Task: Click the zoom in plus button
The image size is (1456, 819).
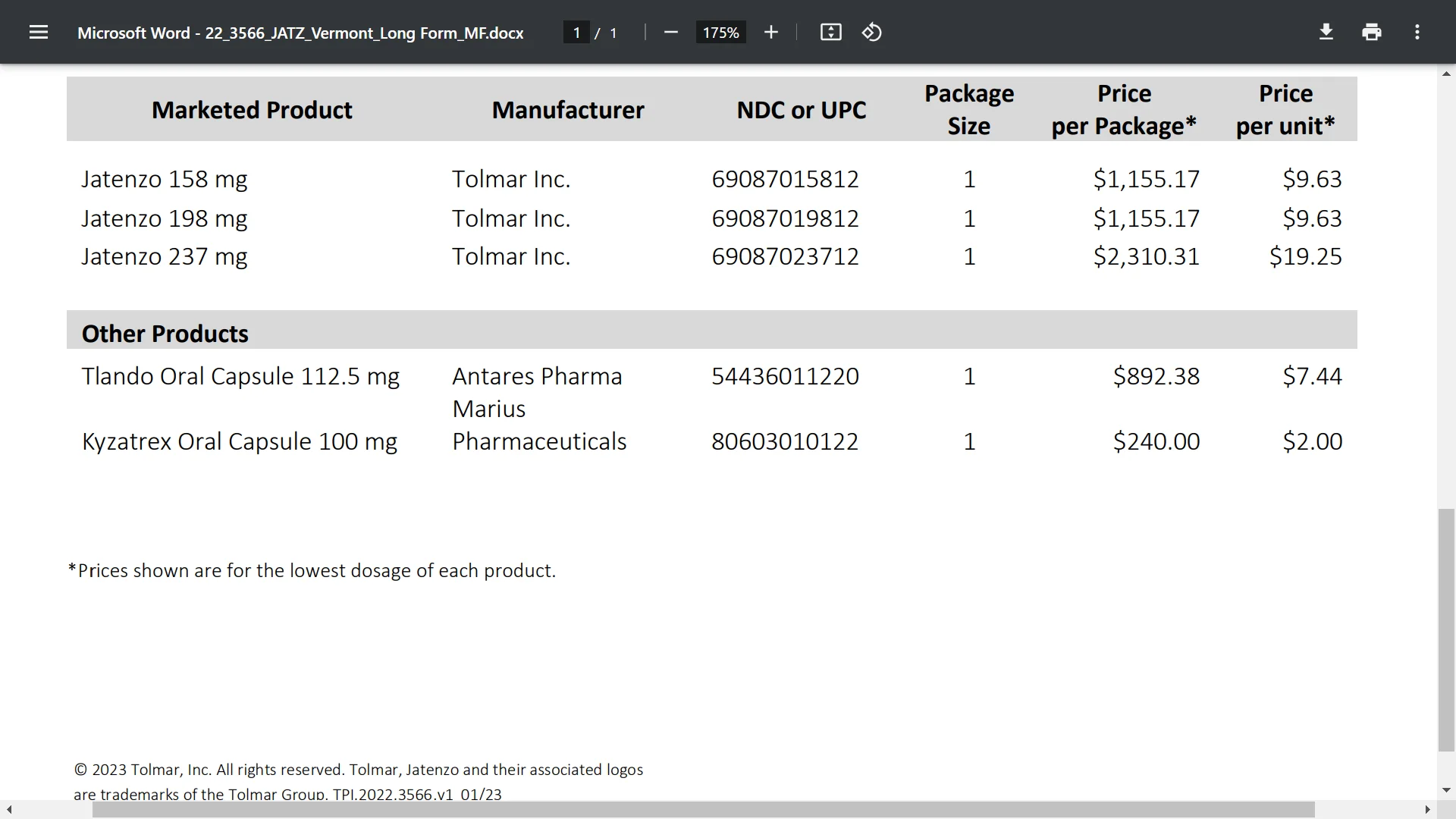Action: [771, 32]
